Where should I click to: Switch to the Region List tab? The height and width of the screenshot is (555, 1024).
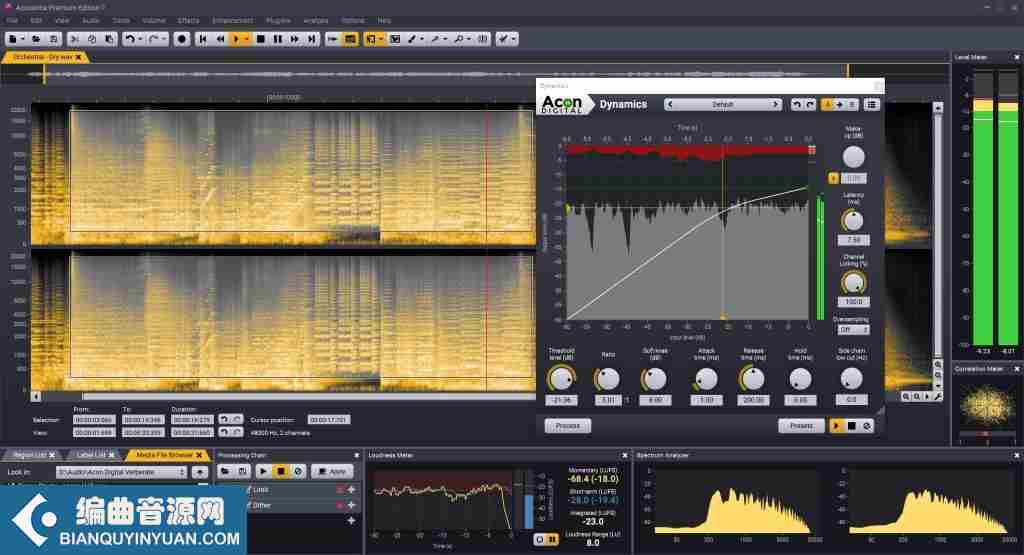[x=29, y=455]
